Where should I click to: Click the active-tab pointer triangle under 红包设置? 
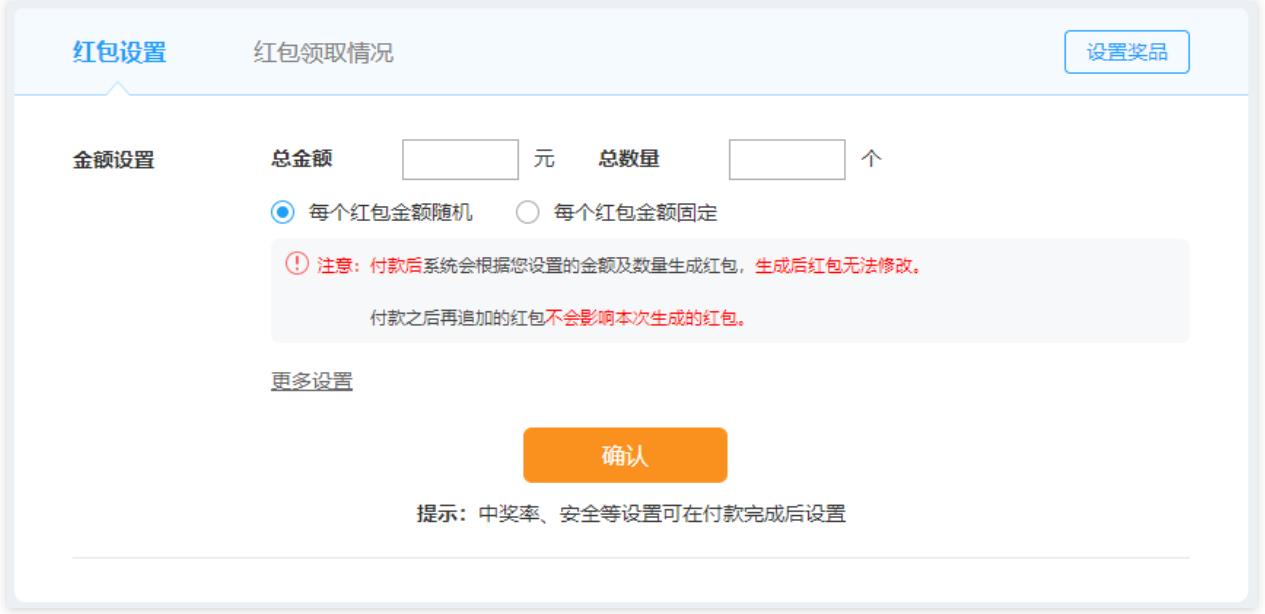(117, 89)
